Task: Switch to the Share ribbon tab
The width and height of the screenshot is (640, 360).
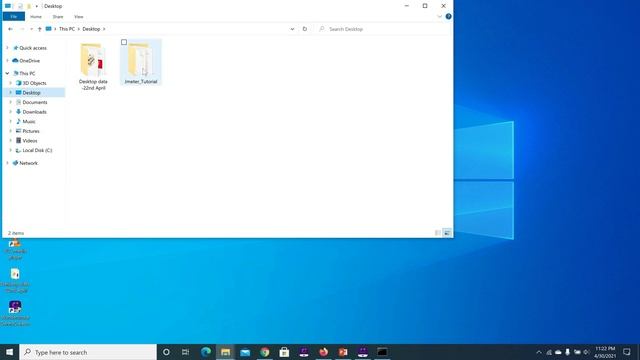Action: pos(58,17)
